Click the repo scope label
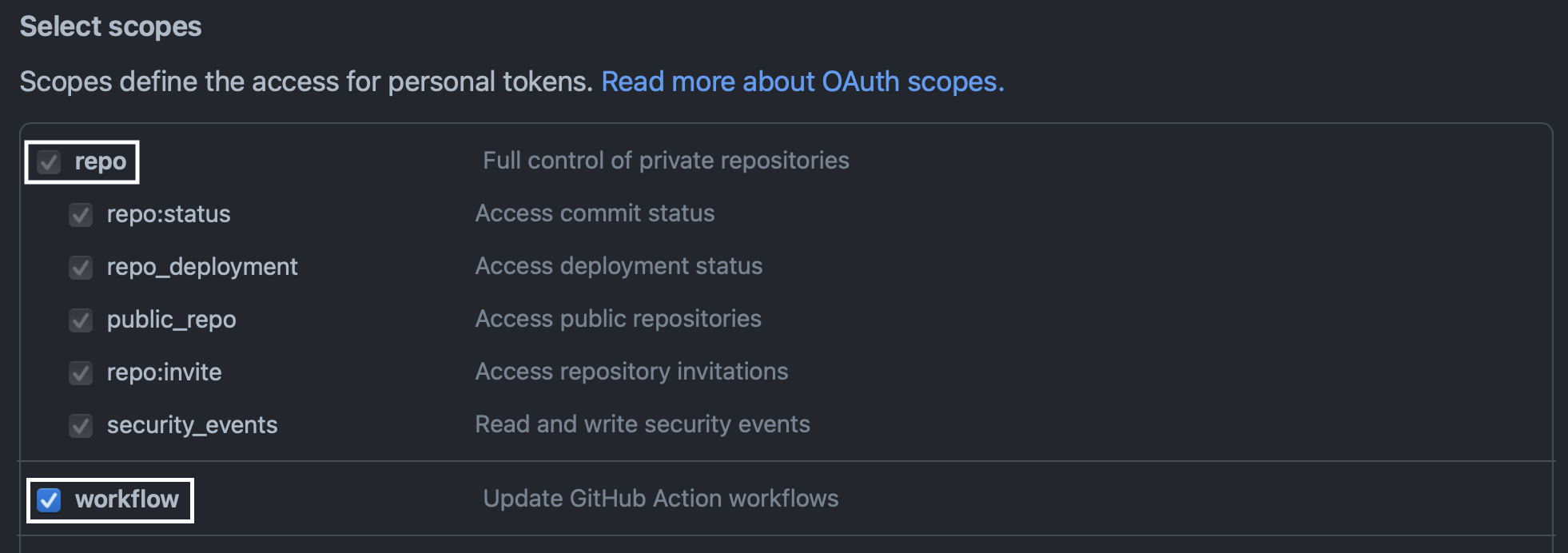Viewport: 1568px width, 553px height. pyautogui.click(x=101, y=161)
